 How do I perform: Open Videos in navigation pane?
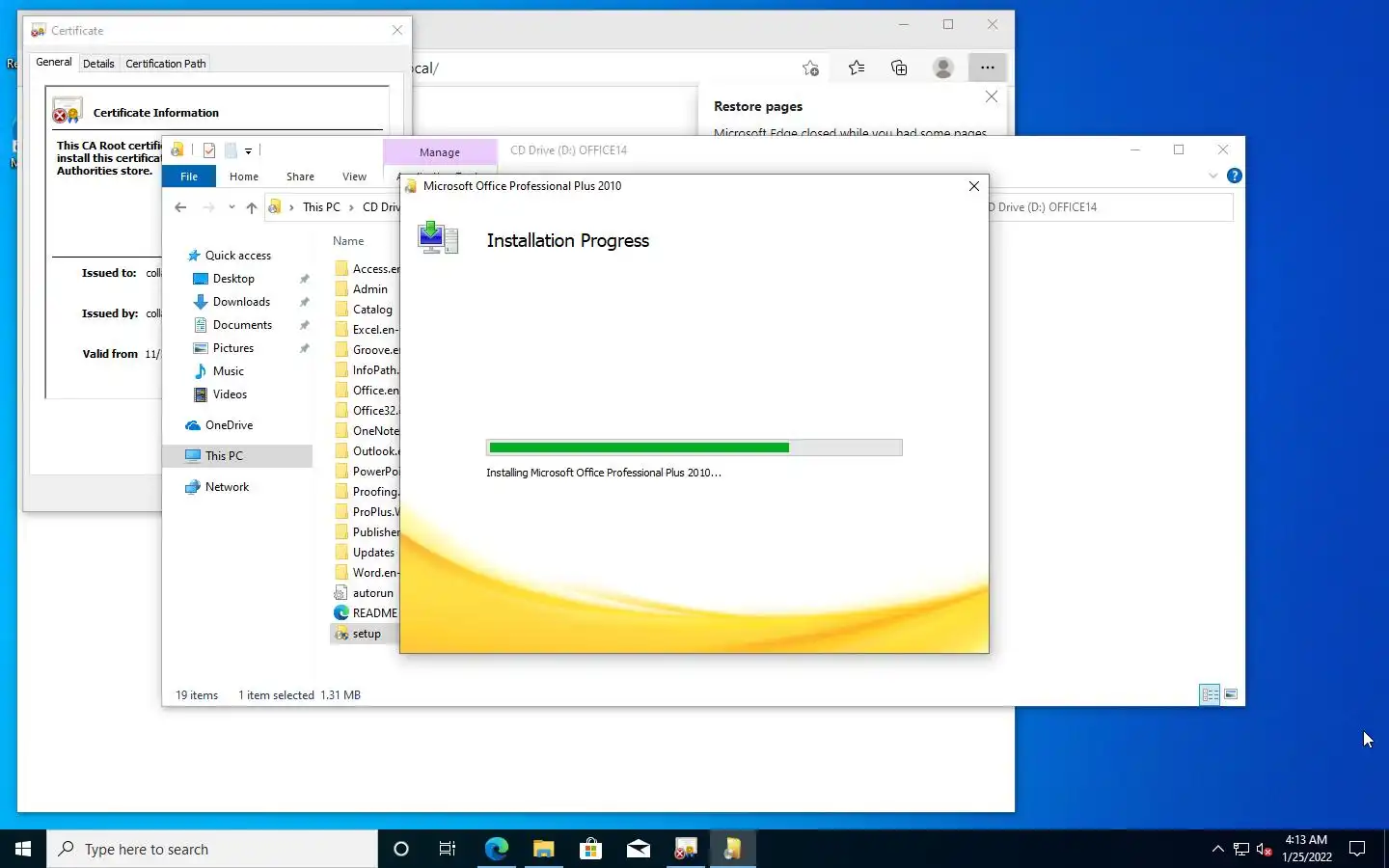point(230,394)
